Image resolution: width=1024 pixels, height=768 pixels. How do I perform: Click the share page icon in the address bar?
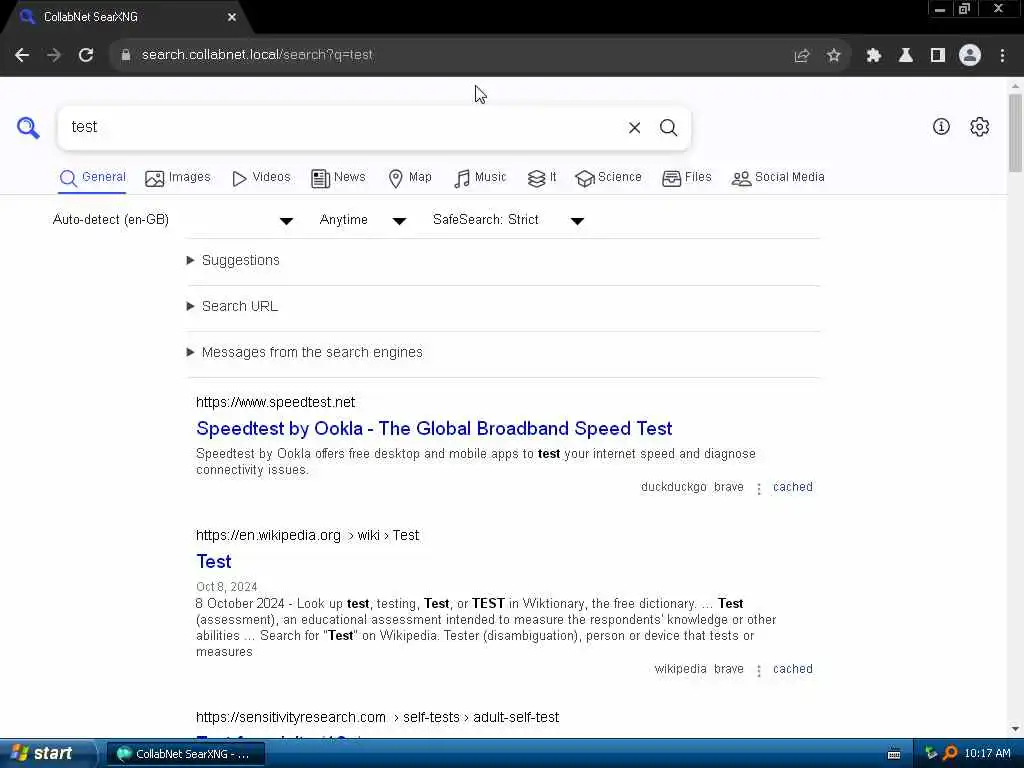pos(801,56)
